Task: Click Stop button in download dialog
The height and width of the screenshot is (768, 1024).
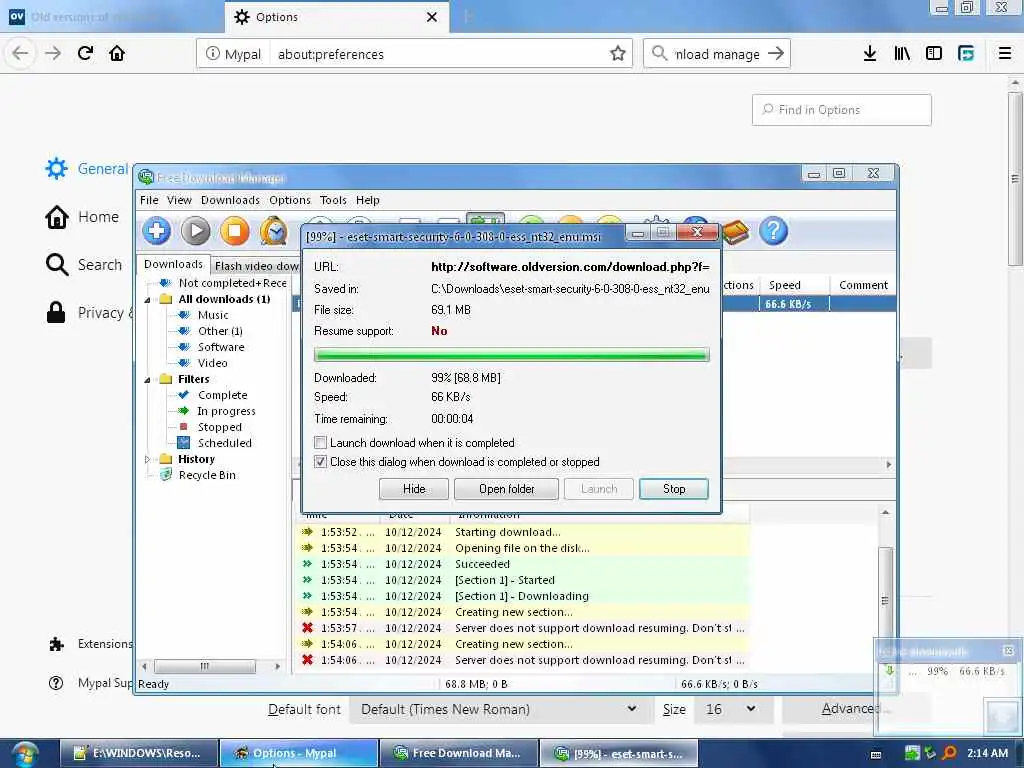Action: (674, 489)
